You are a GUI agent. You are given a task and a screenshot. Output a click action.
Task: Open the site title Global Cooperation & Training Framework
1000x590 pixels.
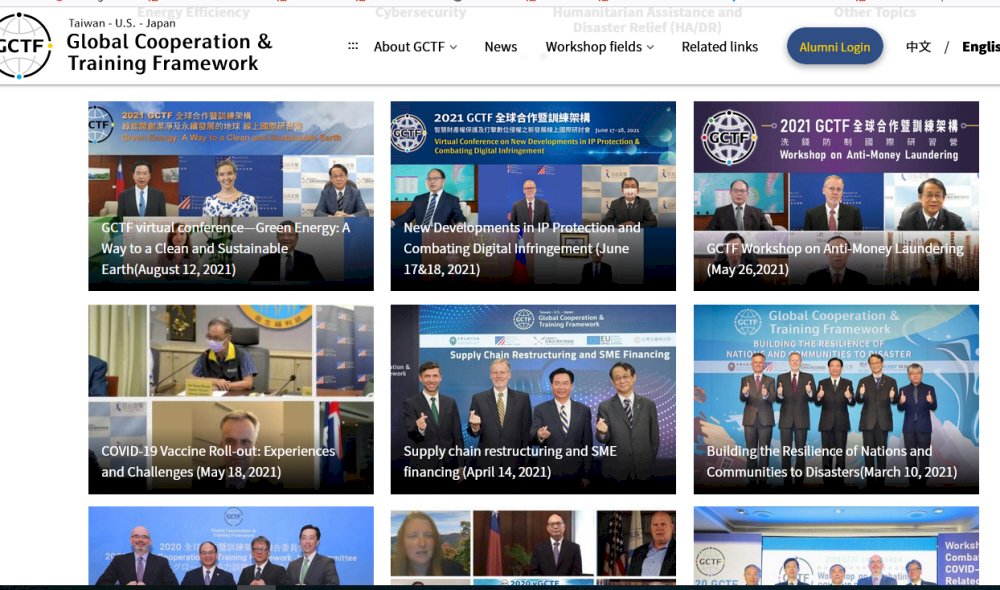[169, 52]
